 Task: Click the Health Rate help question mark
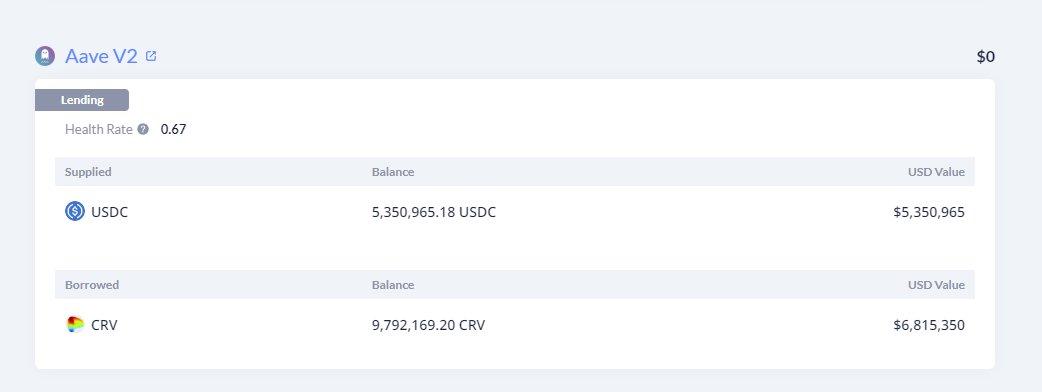pyautogui.click(x=143, y=129)
